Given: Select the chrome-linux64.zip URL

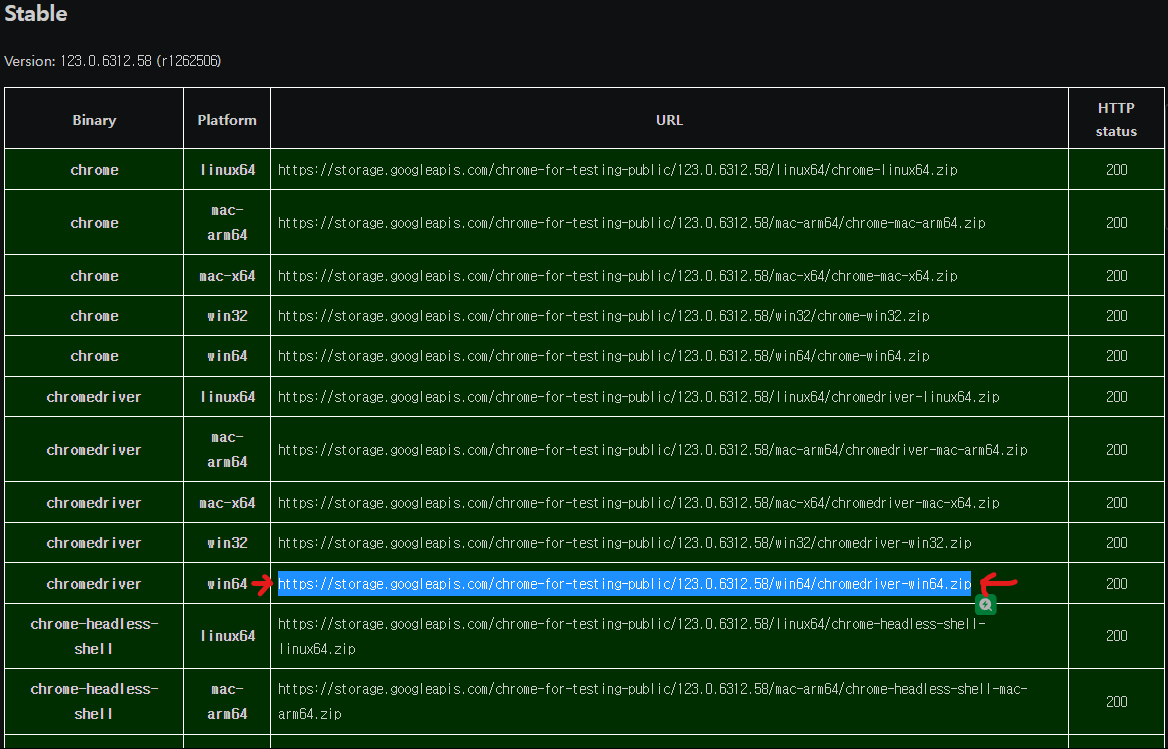Looking at the screenshot, I should pyautogui.click(x=618, y=170).
